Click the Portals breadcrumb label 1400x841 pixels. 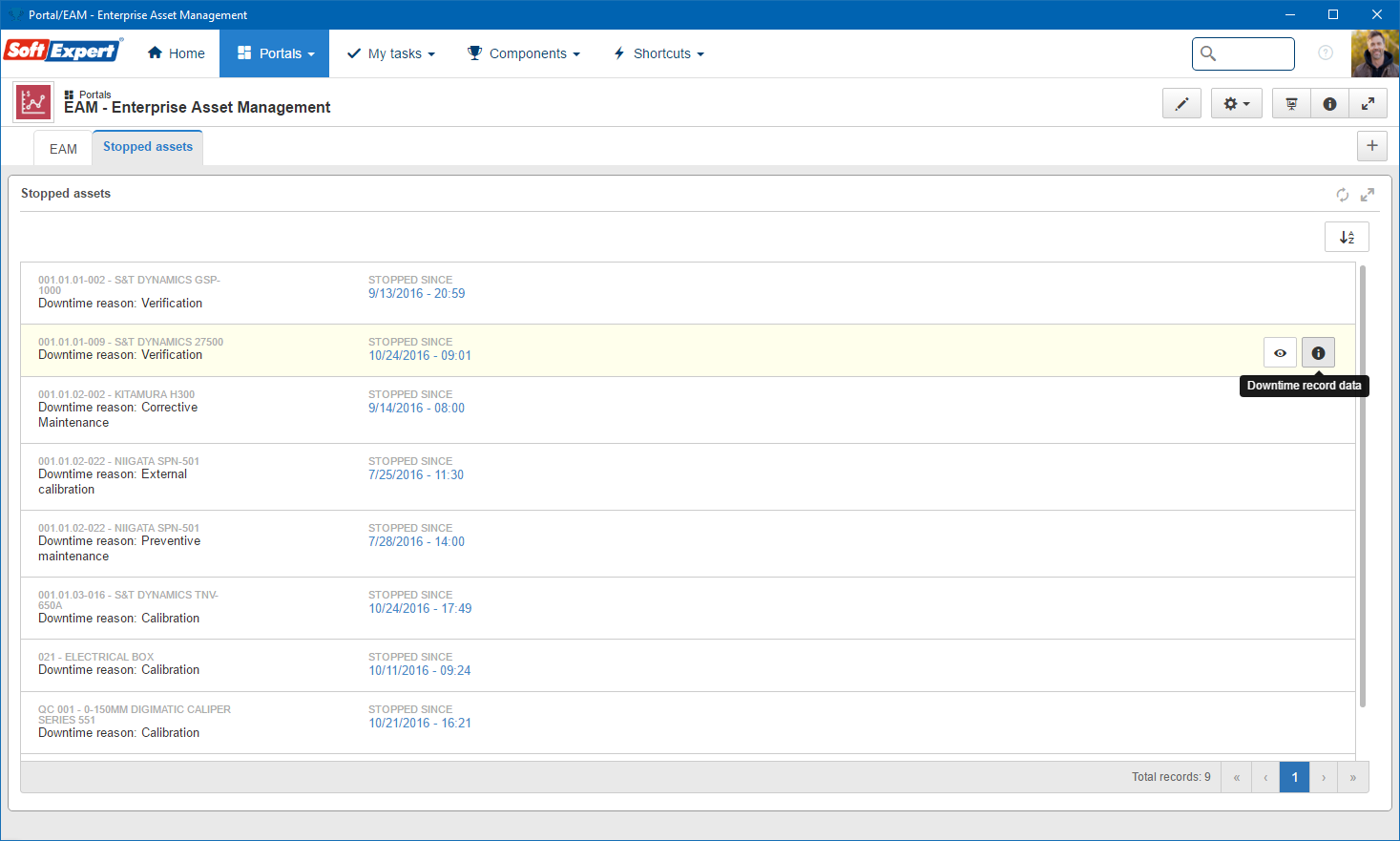(x=95, y=95)
